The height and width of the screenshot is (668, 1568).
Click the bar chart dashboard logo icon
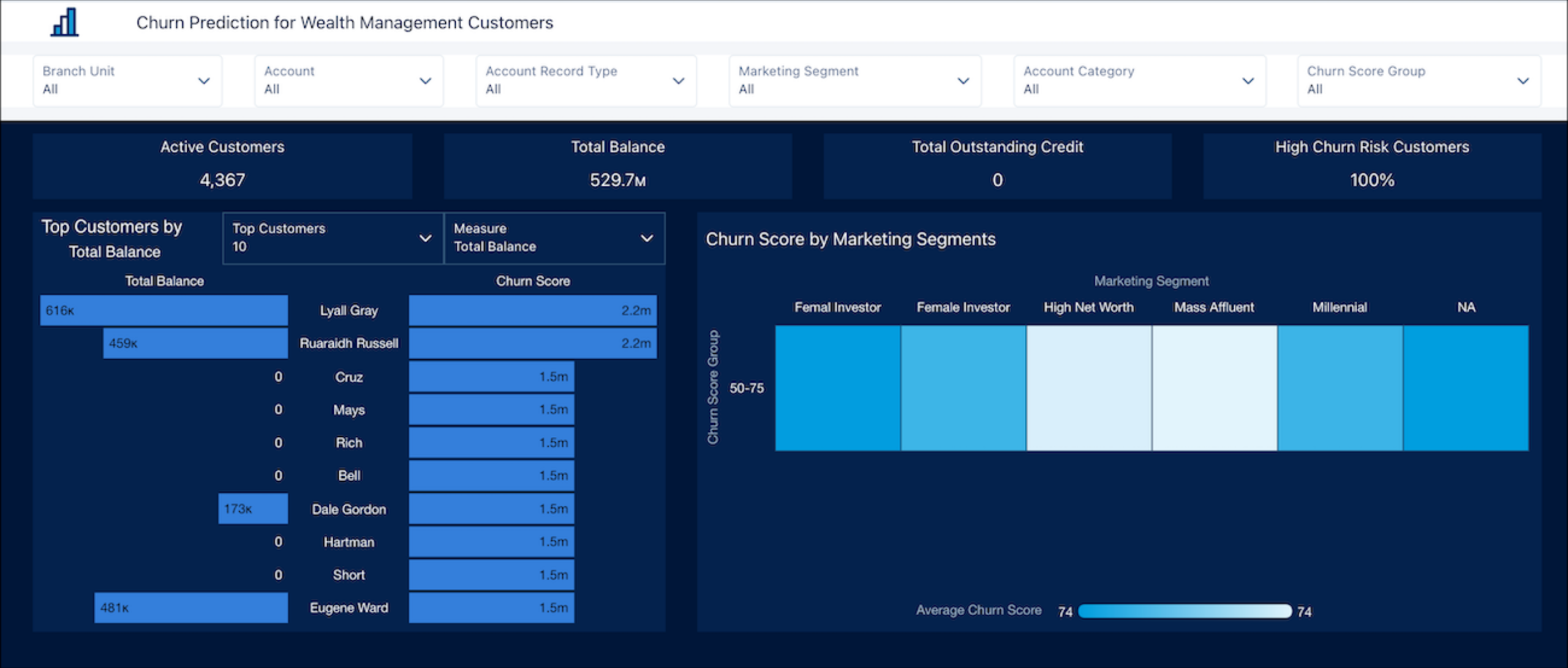coord(64,23)
